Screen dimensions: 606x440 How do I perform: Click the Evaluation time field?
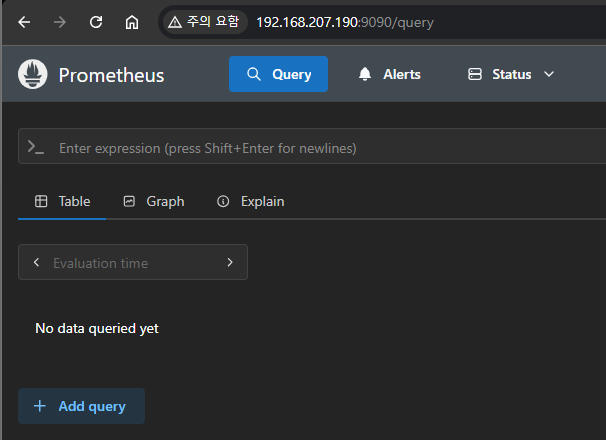(133, 262)
